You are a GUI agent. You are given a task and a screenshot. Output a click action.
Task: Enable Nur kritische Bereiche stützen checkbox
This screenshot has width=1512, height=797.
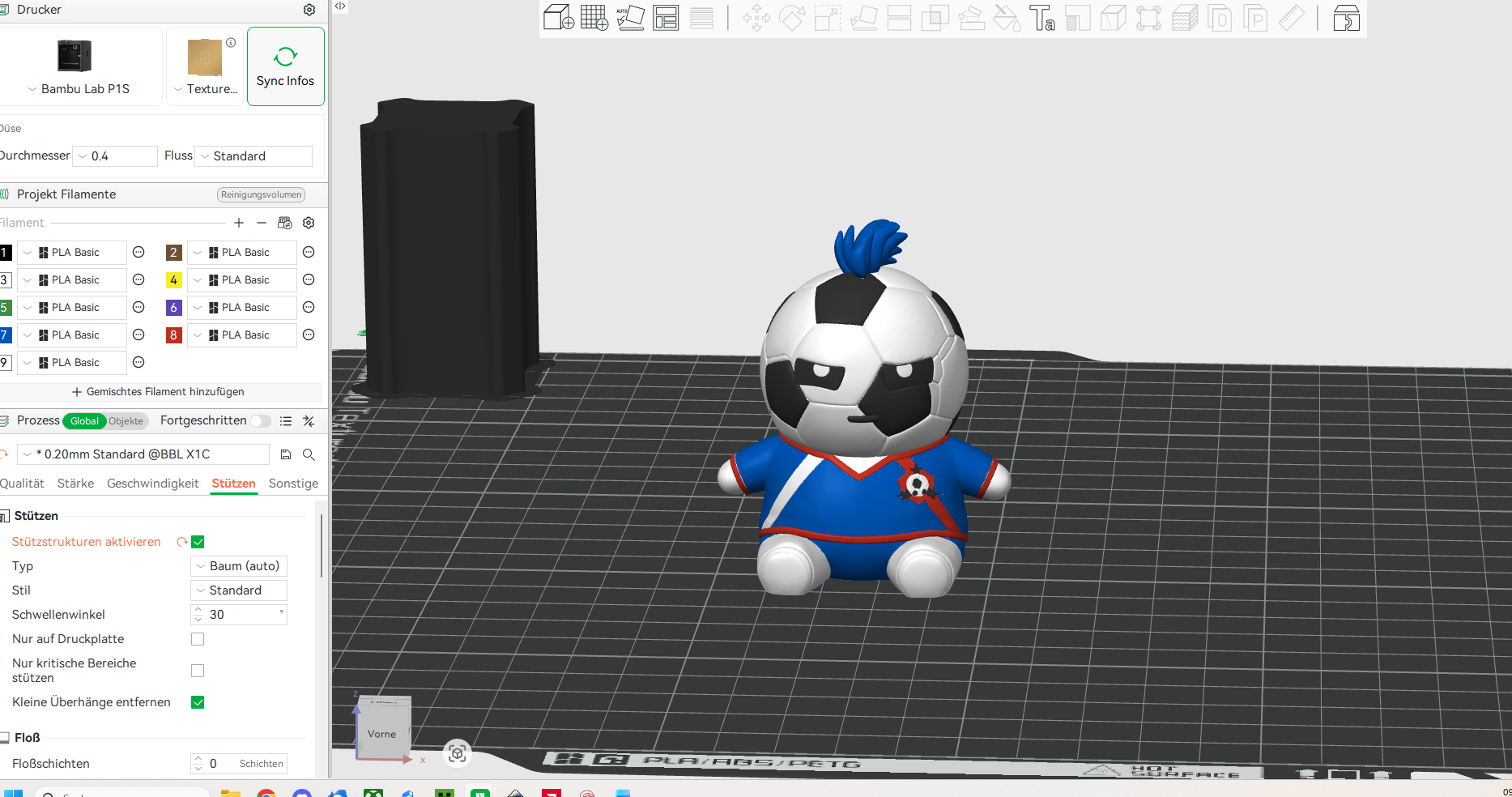pos(198,671)
